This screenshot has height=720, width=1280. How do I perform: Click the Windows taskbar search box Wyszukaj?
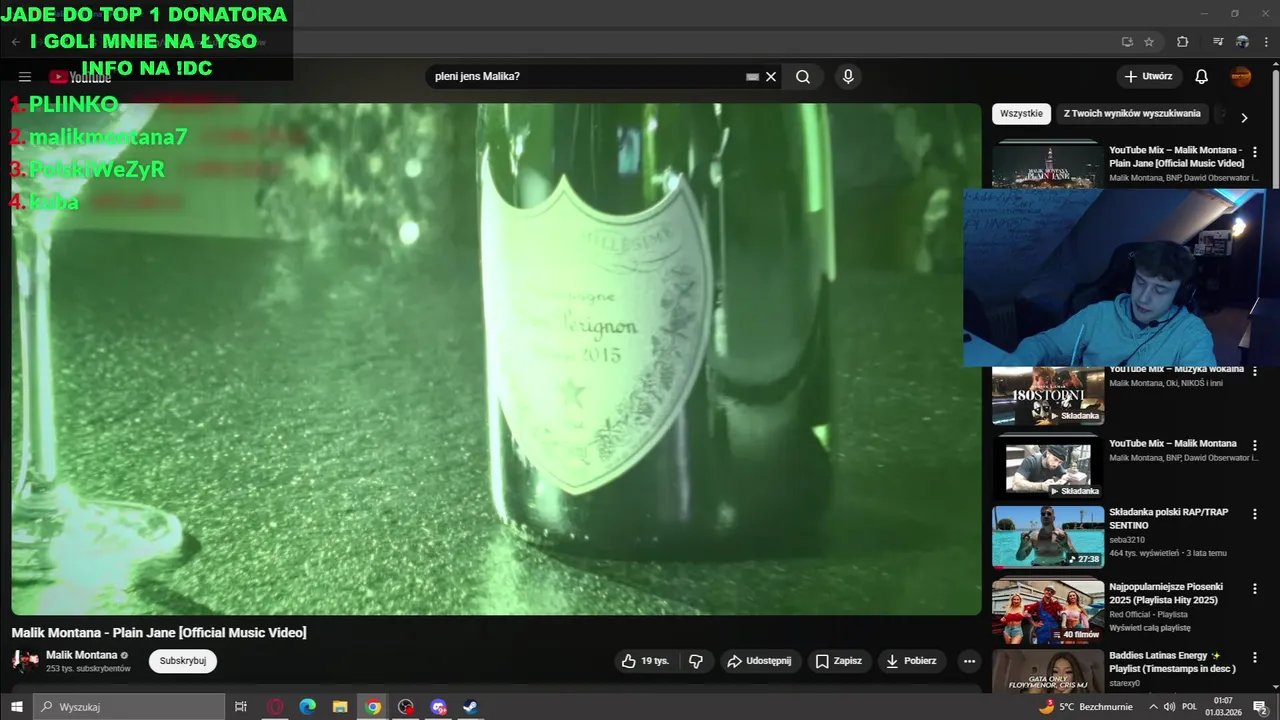pyautogui.click(x=129, y=707)
